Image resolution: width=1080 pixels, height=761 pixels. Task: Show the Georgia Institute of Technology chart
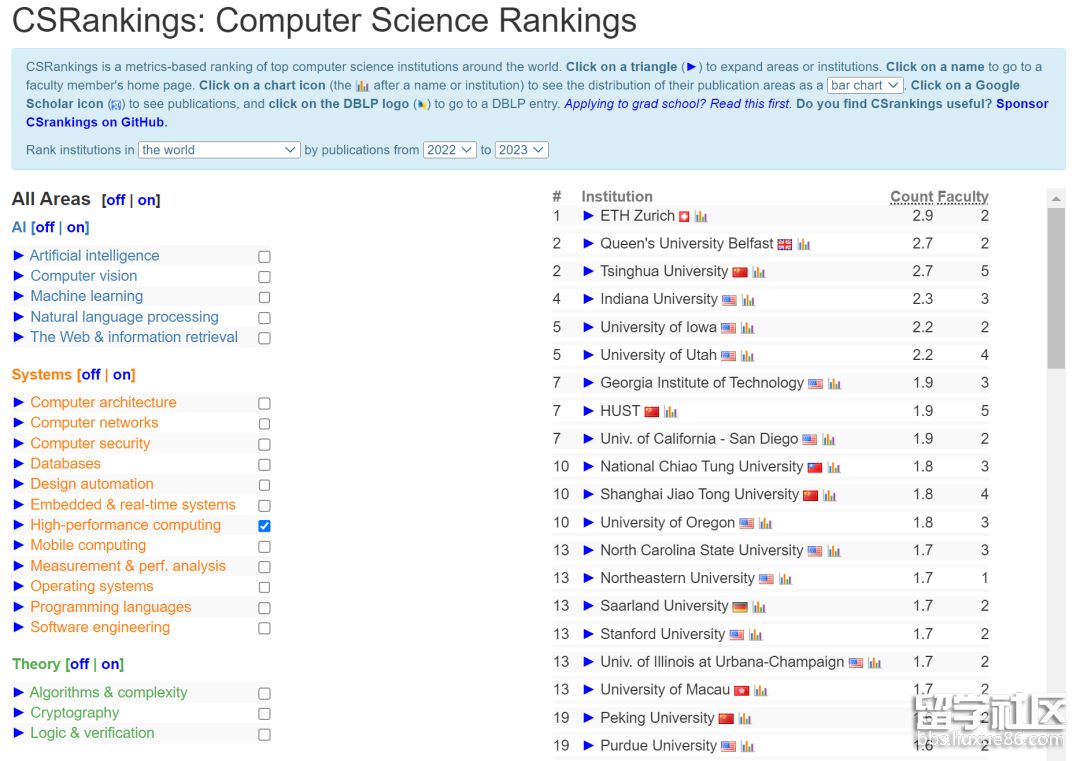pyautogui.click(x=834, y=384)
